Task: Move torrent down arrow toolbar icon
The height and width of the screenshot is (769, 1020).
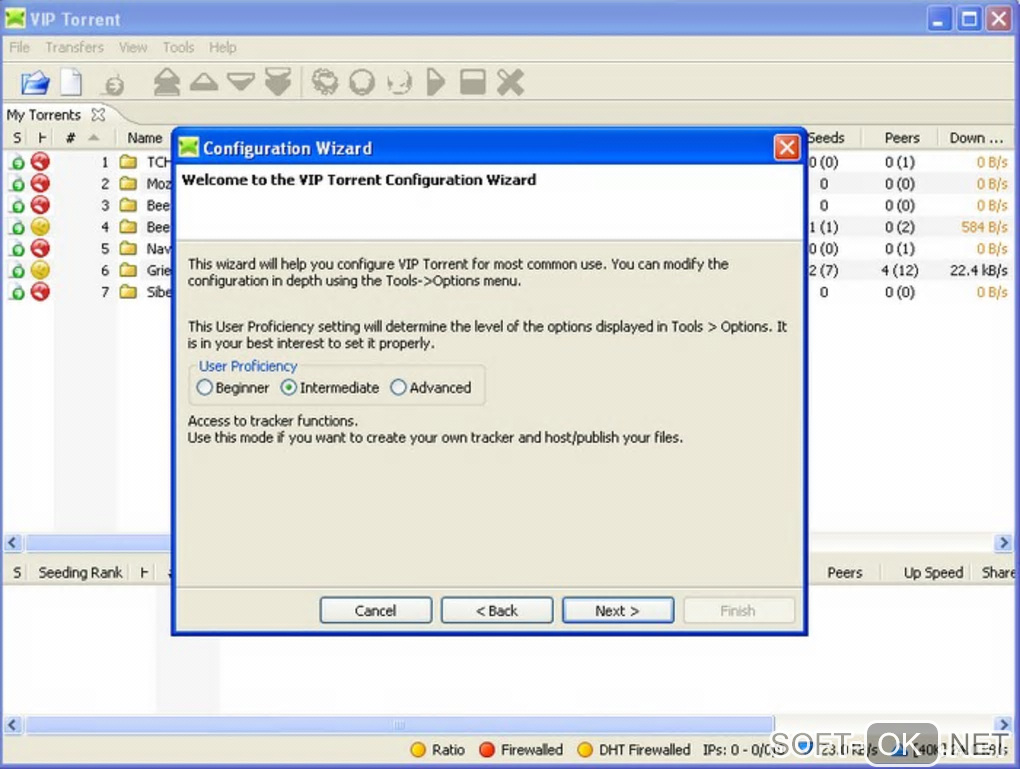Action: (x=241, y=82)
